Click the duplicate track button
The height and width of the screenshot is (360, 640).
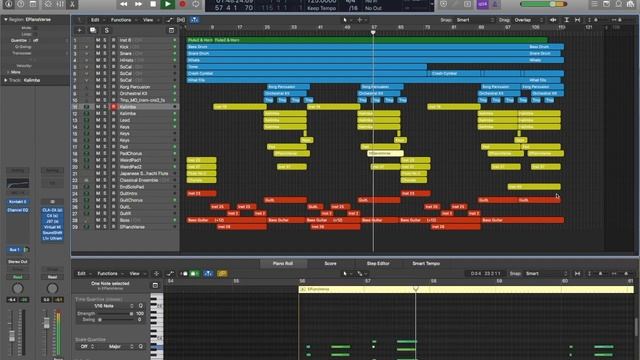coord(93,30)
